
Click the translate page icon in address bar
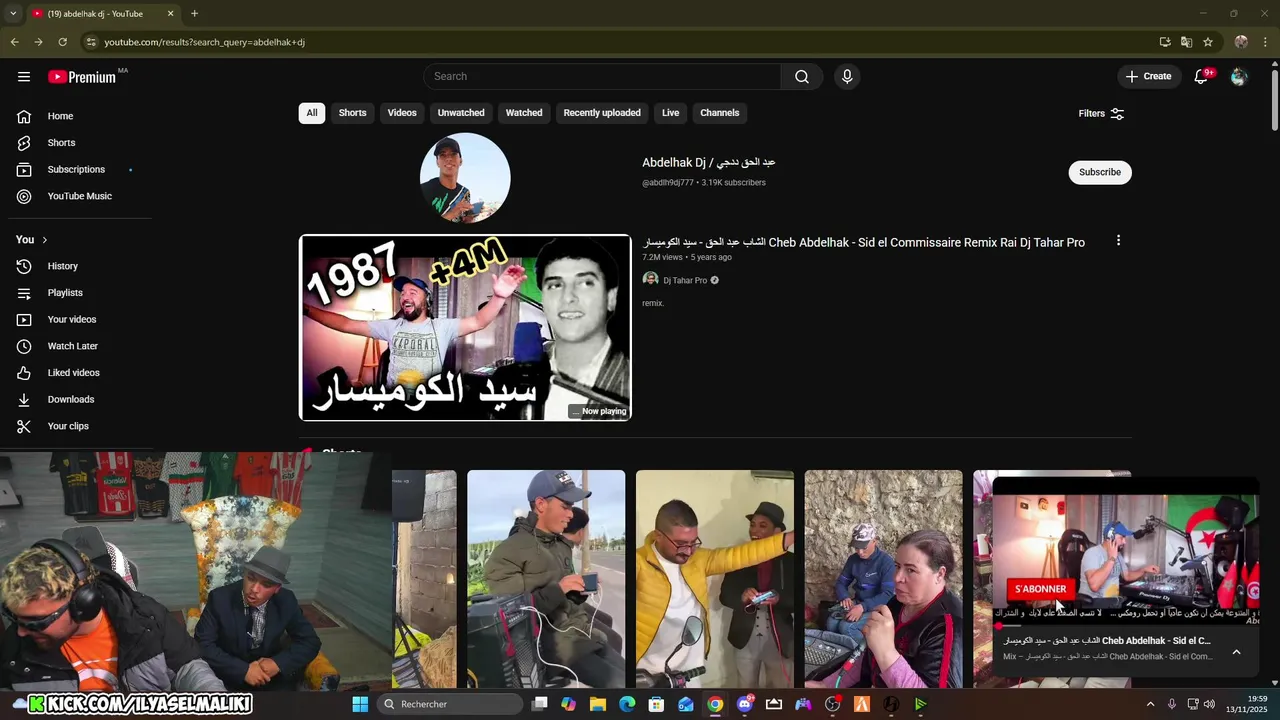coord(1186,42)
